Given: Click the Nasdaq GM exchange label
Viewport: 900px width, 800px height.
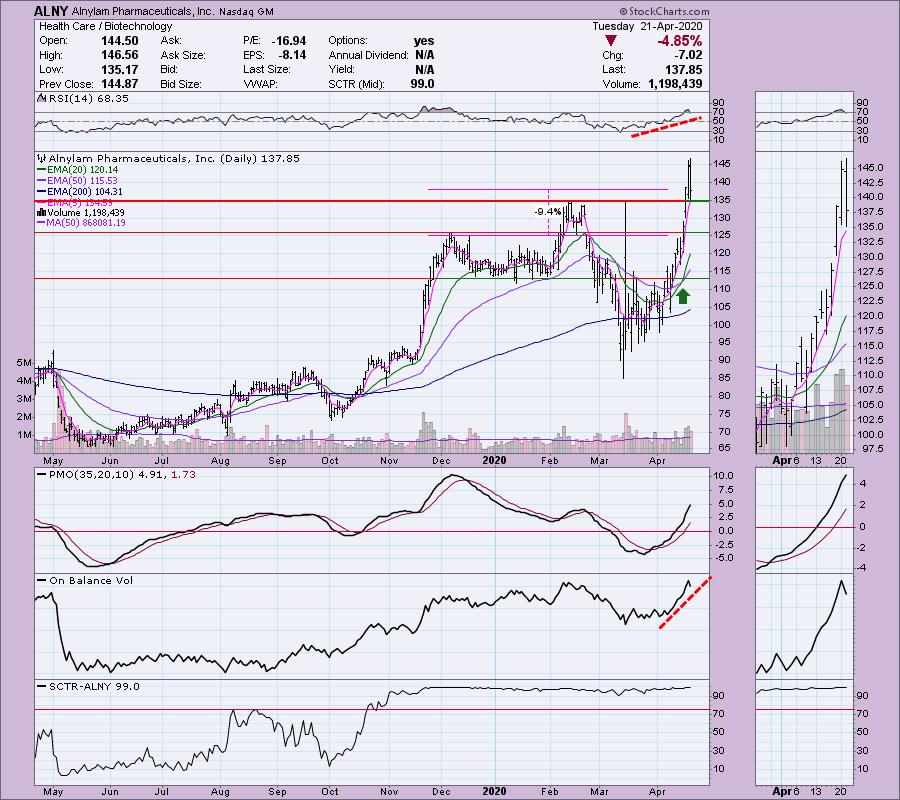Looking at the screenshot, I should click(246, 11).
